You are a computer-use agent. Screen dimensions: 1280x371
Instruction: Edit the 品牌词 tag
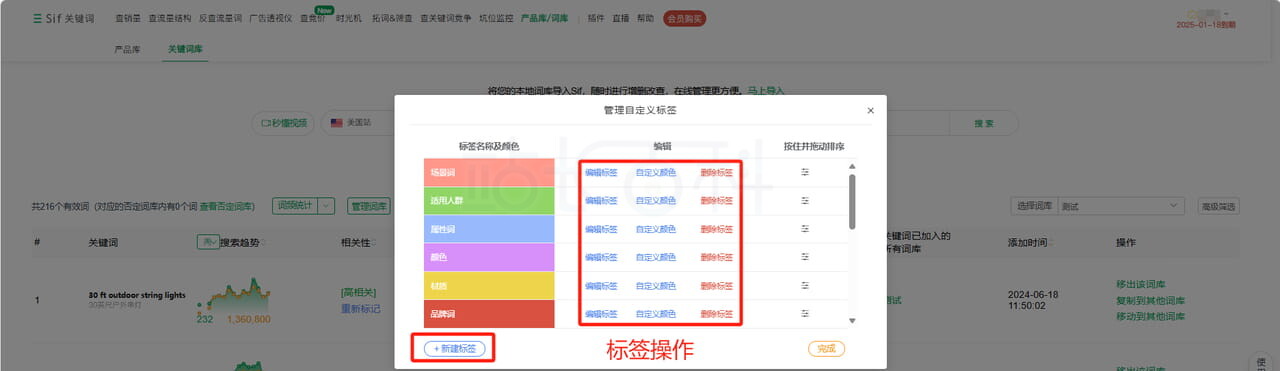pos(601,314)
